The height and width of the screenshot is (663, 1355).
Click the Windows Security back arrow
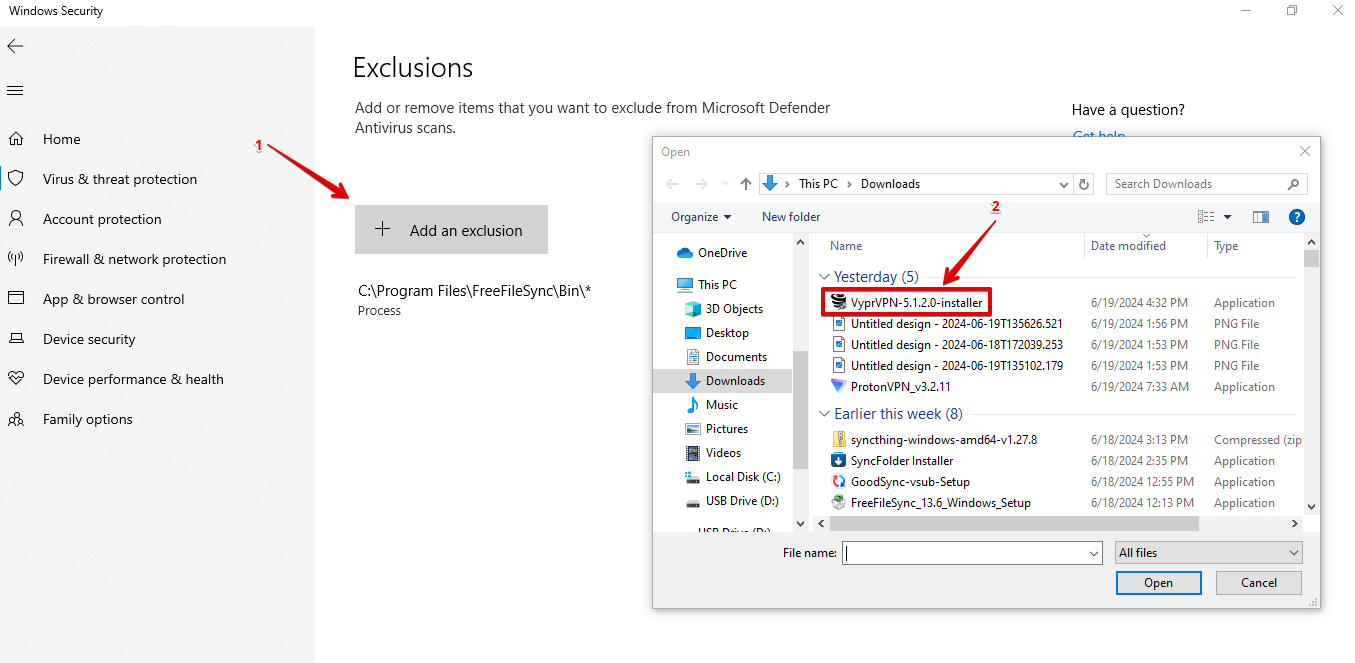coord(15,46)
